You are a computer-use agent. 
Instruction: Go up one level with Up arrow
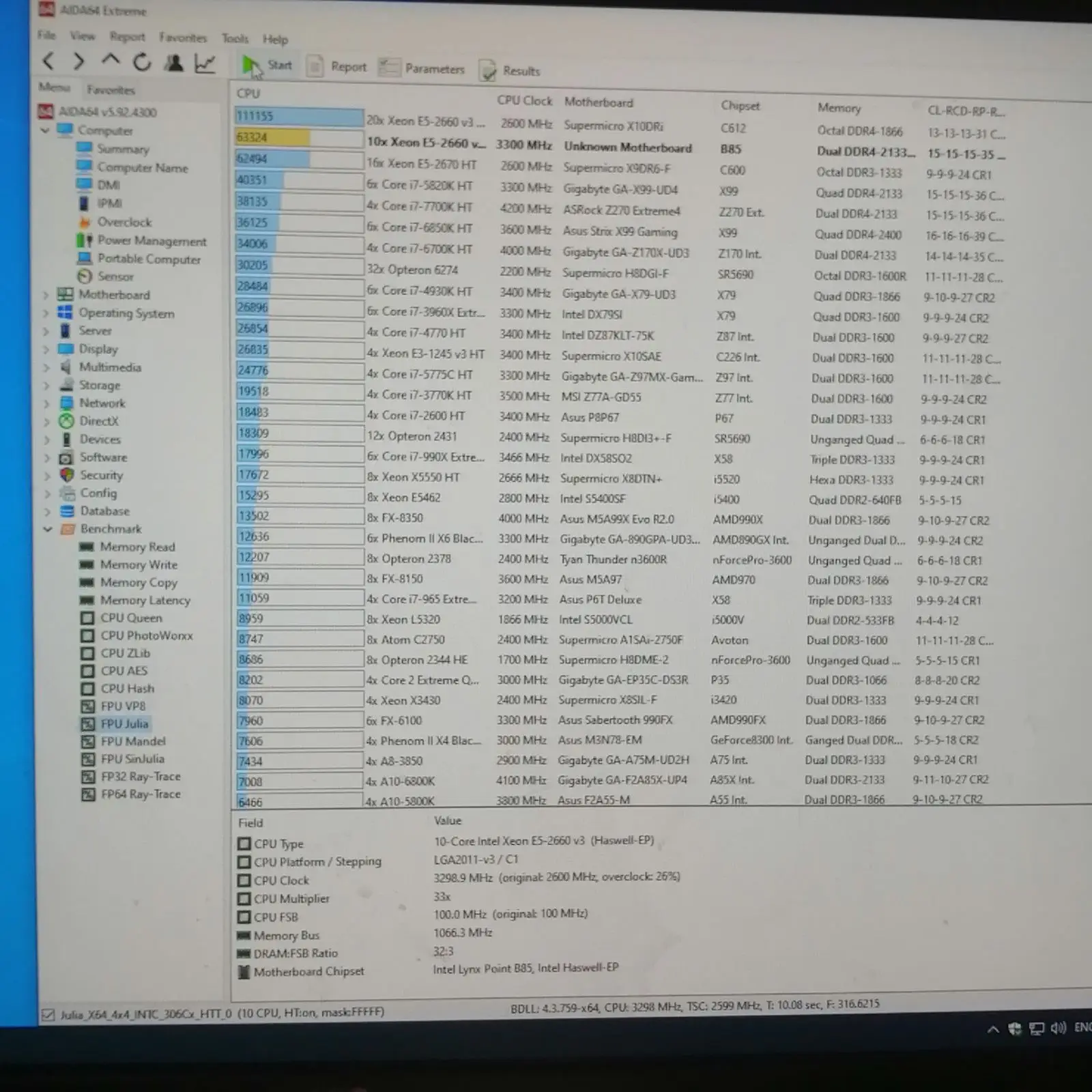[x=111, y=61]
